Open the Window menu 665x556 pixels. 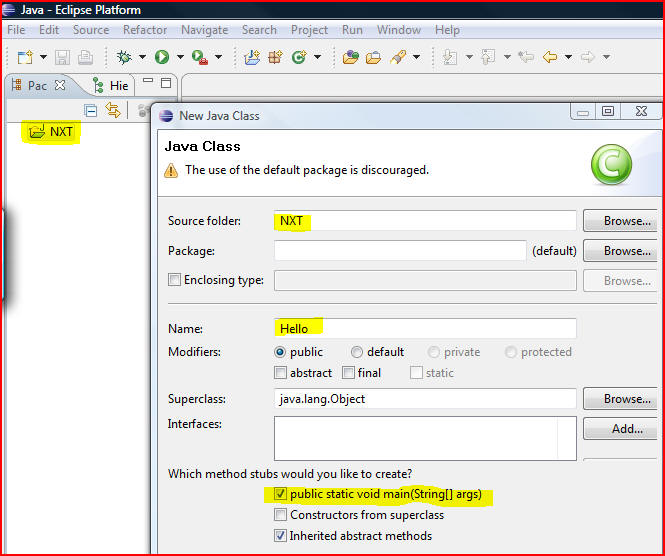[399, 30]
